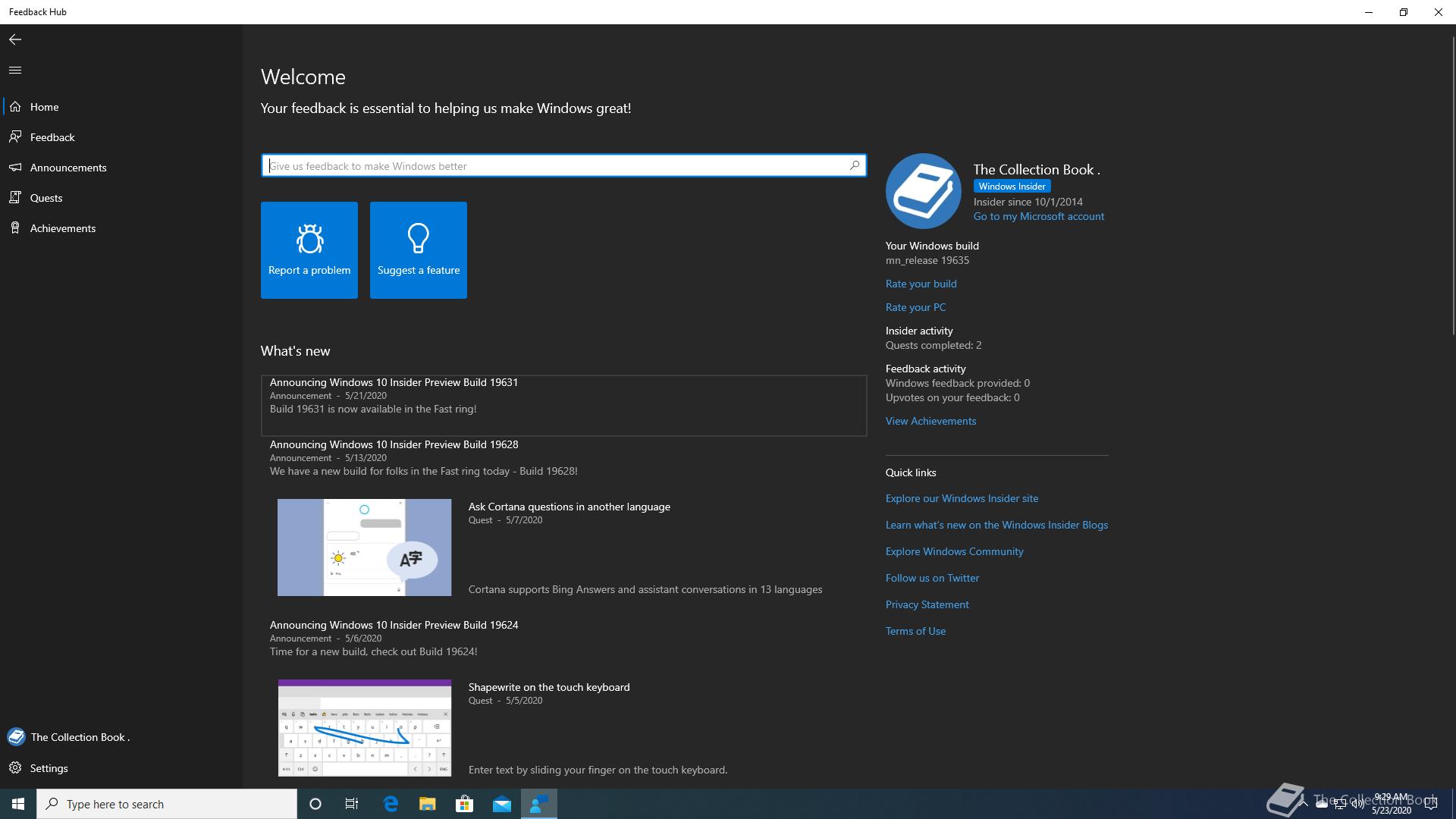Open Shapewrite on the touch keyboard title
This screenshot has height=819, width=1456.
point(549,687)
